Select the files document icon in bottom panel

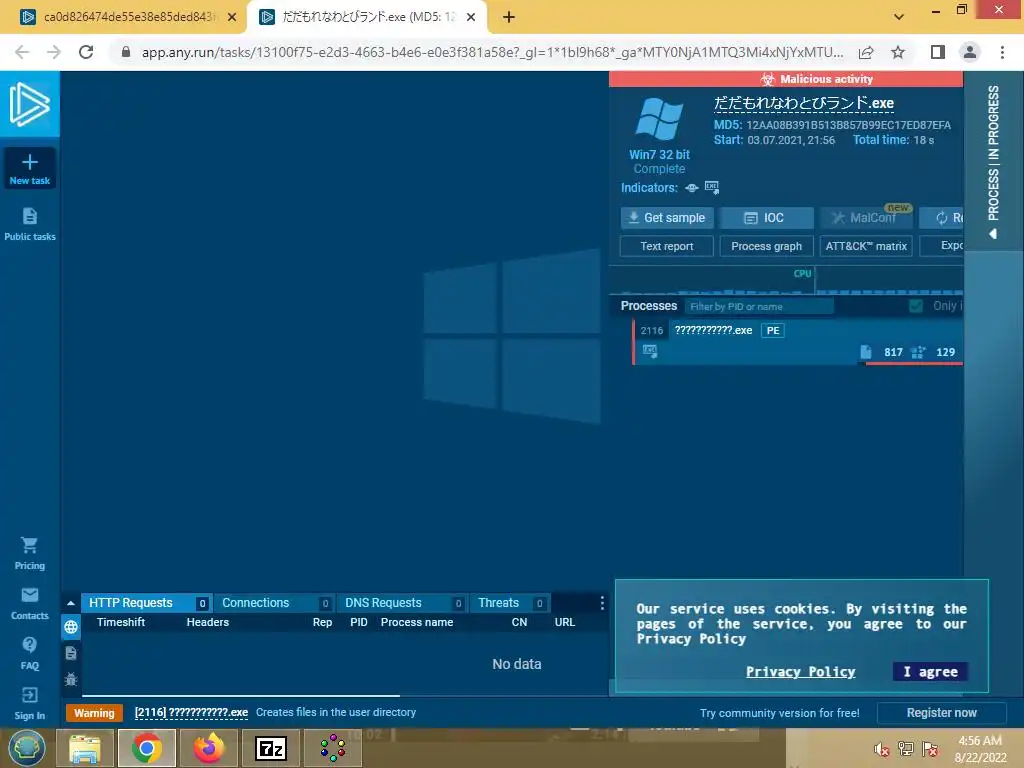click(71, 653)
